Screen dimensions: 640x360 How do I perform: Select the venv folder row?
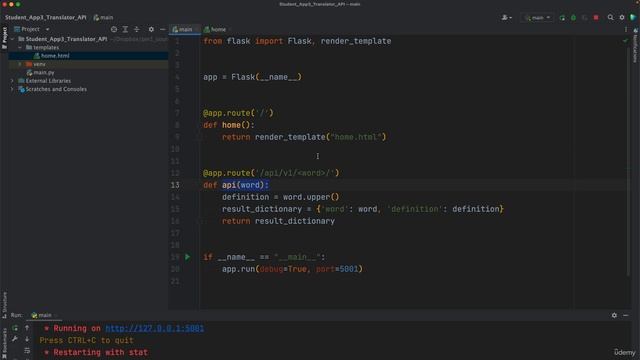pyautogui.click(x=88, y=64)
